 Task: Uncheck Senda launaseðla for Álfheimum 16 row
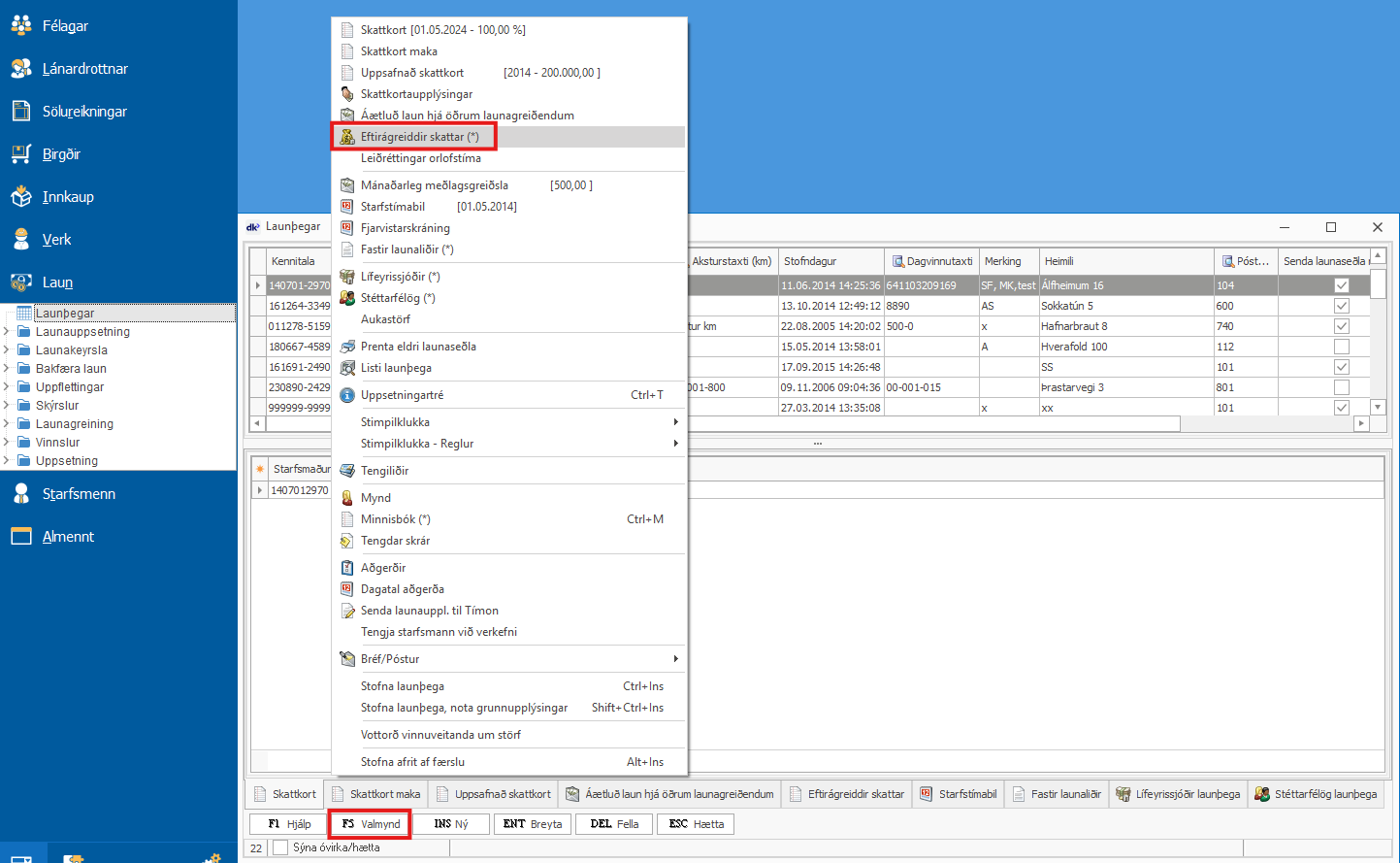click(1341, 285)
